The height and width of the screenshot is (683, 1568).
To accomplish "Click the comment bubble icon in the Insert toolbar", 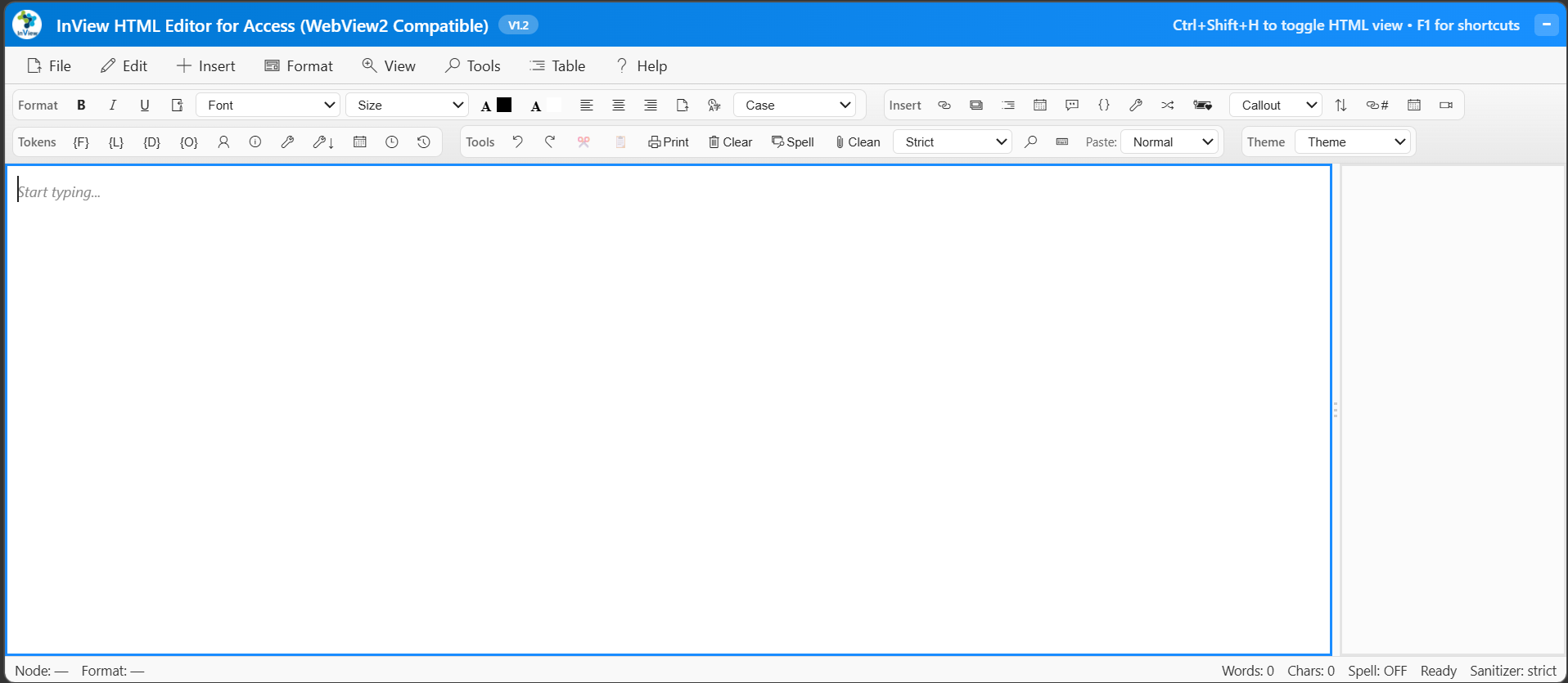I will (1072, 105).
